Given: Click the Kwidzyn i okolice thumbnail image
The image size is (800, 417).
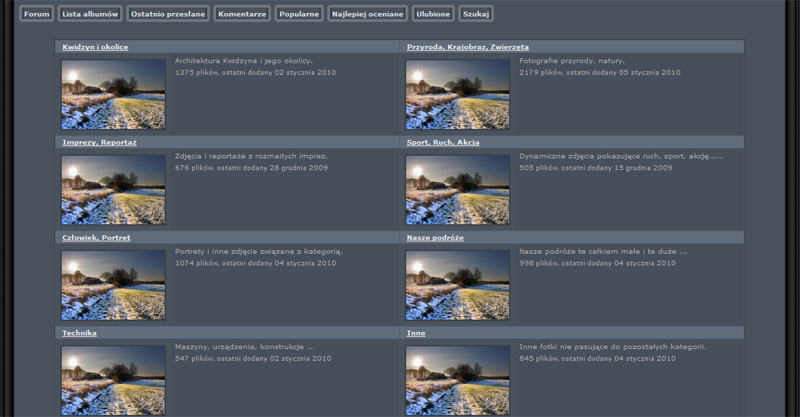Looking at the screenshot, I should point(113,94).
